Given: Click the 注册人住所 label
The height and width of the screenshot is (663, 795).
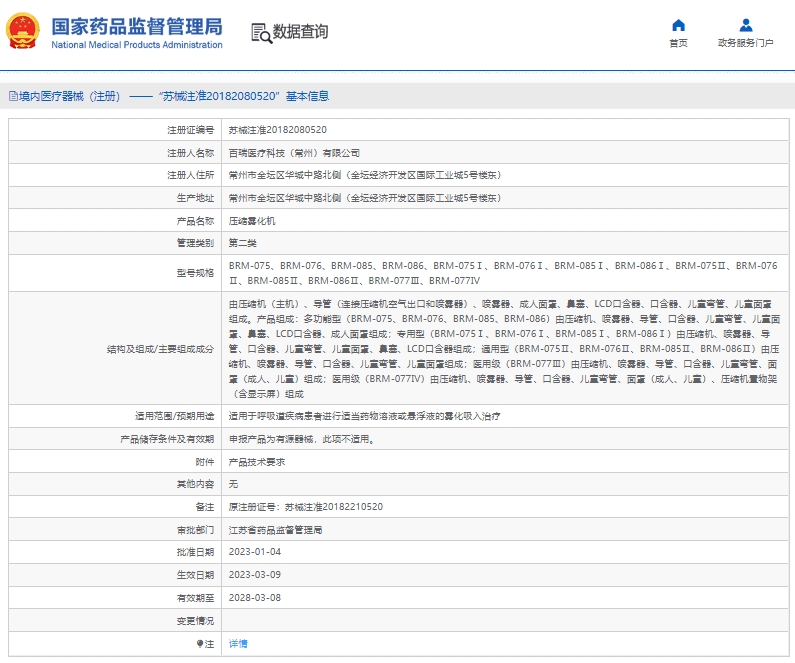Looking at the screenshot, I should coord(191,175).
